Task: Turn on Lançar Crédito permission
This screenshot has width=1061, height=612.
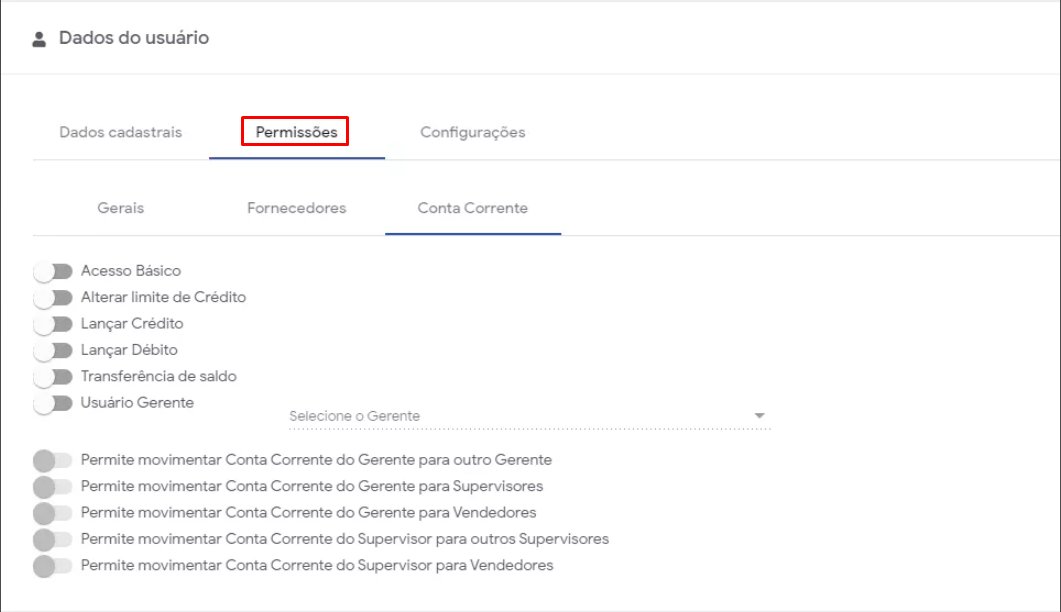Action: pyautogui.click(x=53, y=324)
